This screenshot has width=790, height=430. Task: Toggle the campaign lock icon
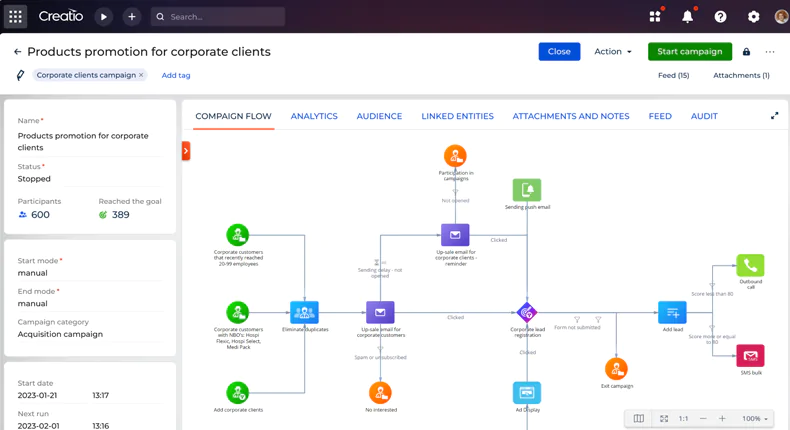(746, 51)
